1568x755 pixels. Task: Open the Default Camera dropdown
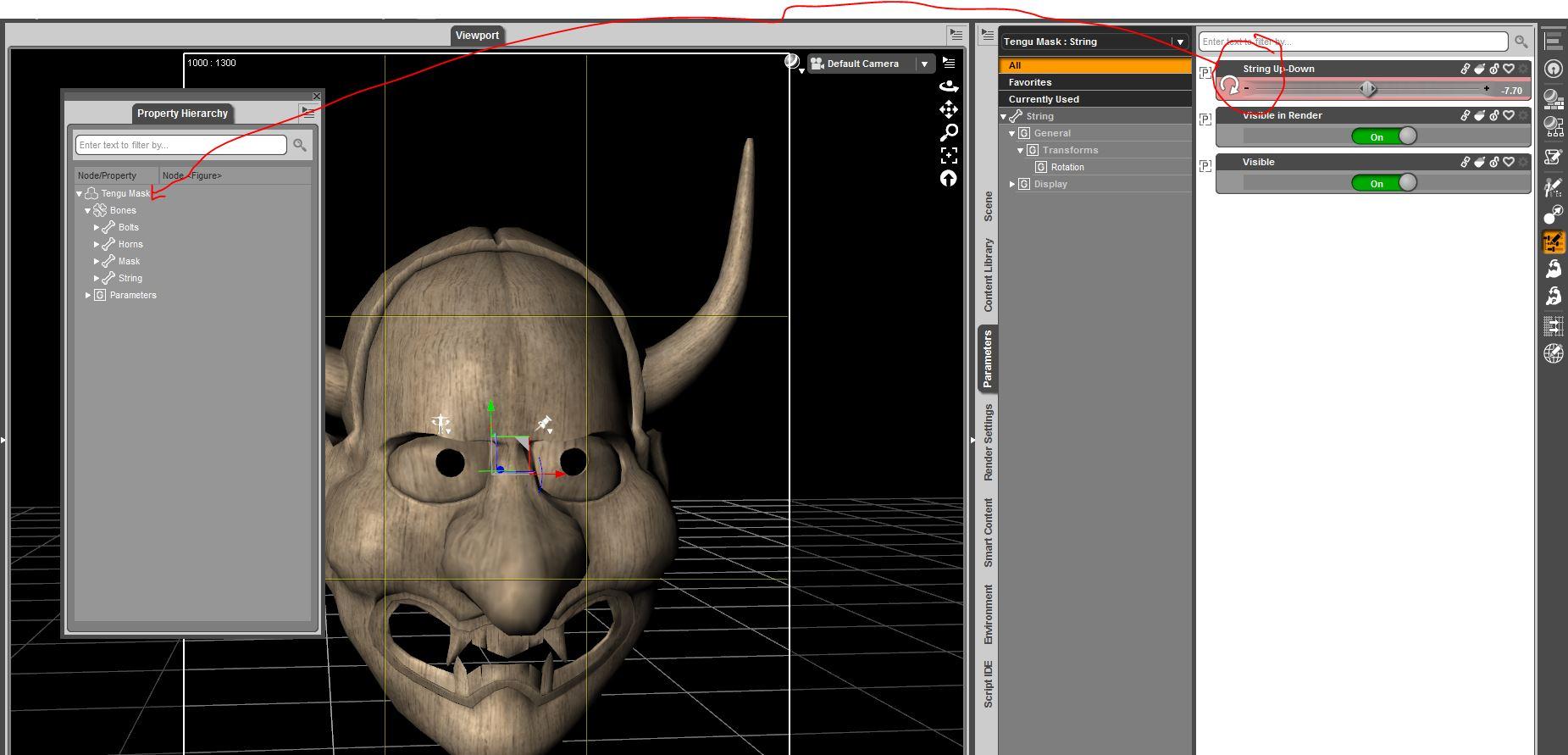point(924,64)
